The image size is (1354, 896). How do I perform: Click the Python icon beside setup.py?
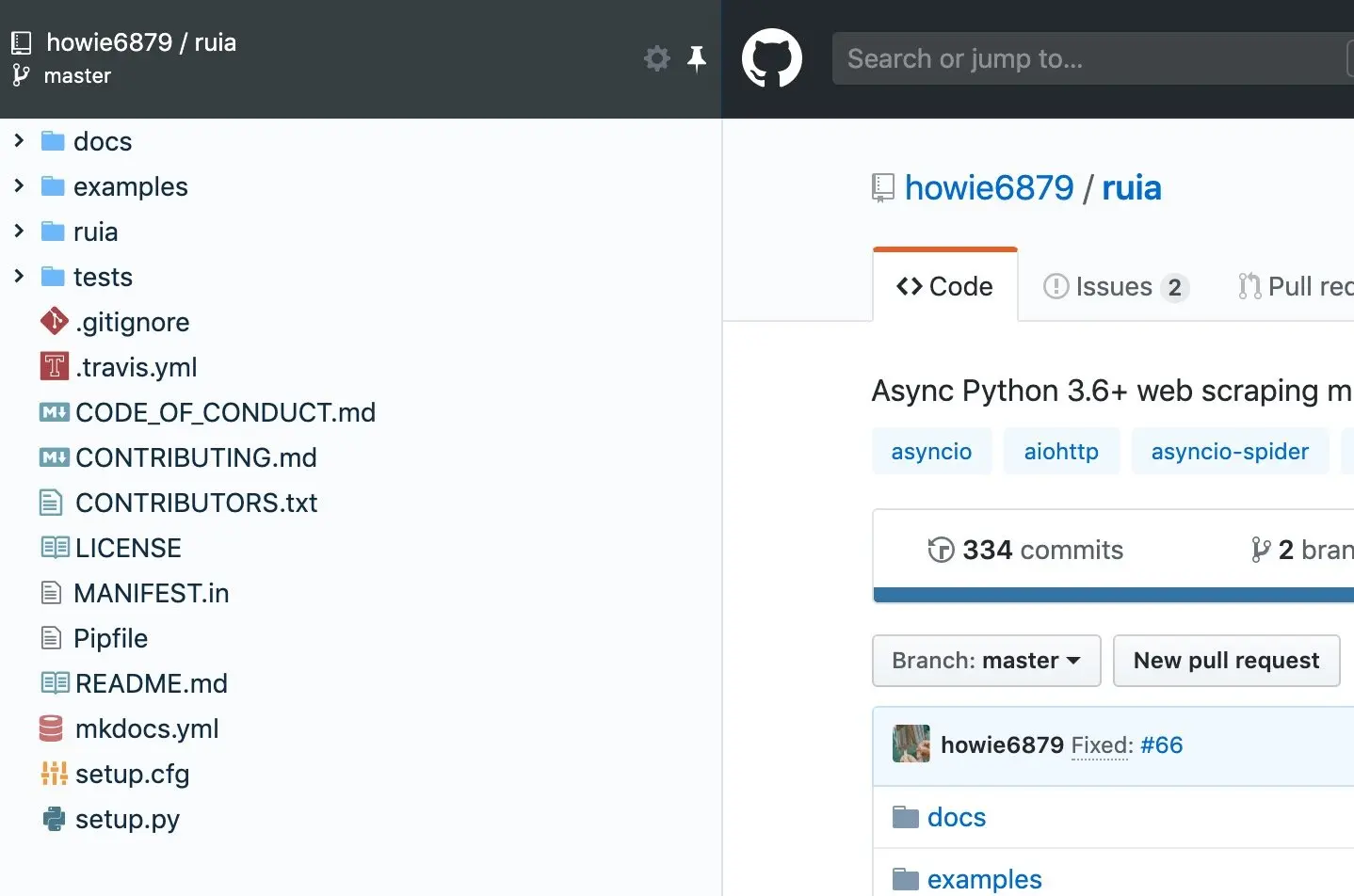click(x=54, y=819)
